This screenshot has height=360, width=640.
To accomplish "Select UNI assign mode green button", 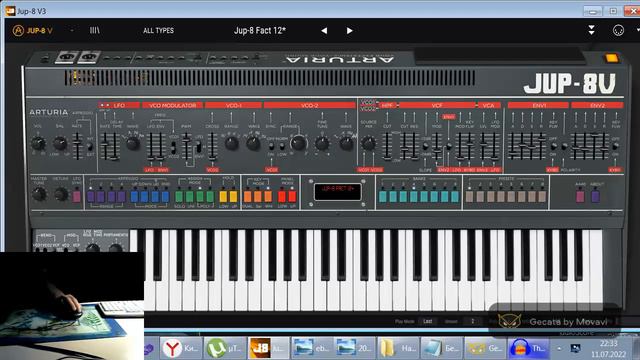I will click(189, 197).
